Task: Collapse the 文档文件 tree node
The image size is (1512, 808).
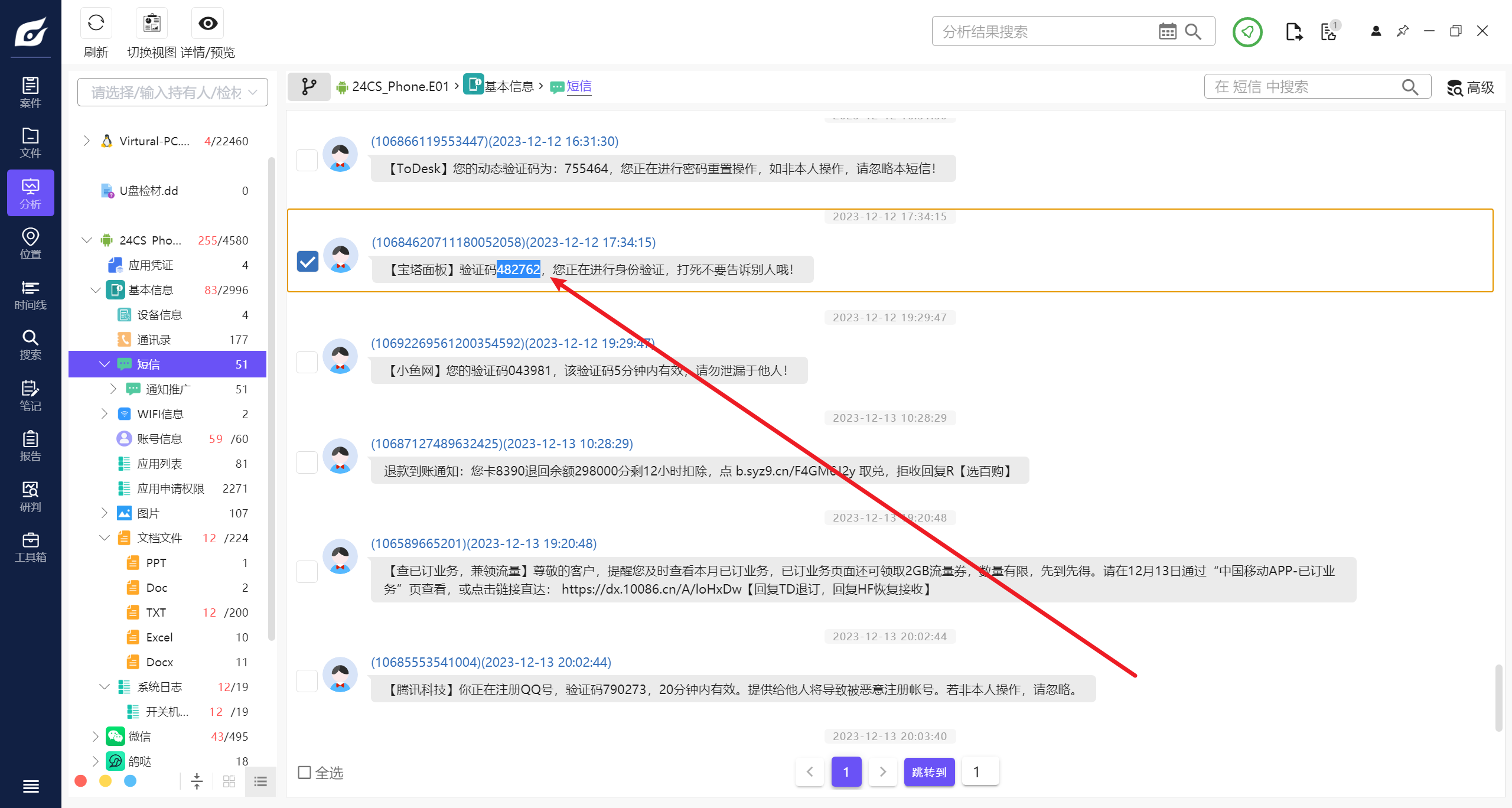Action: (x=105, y=537)
